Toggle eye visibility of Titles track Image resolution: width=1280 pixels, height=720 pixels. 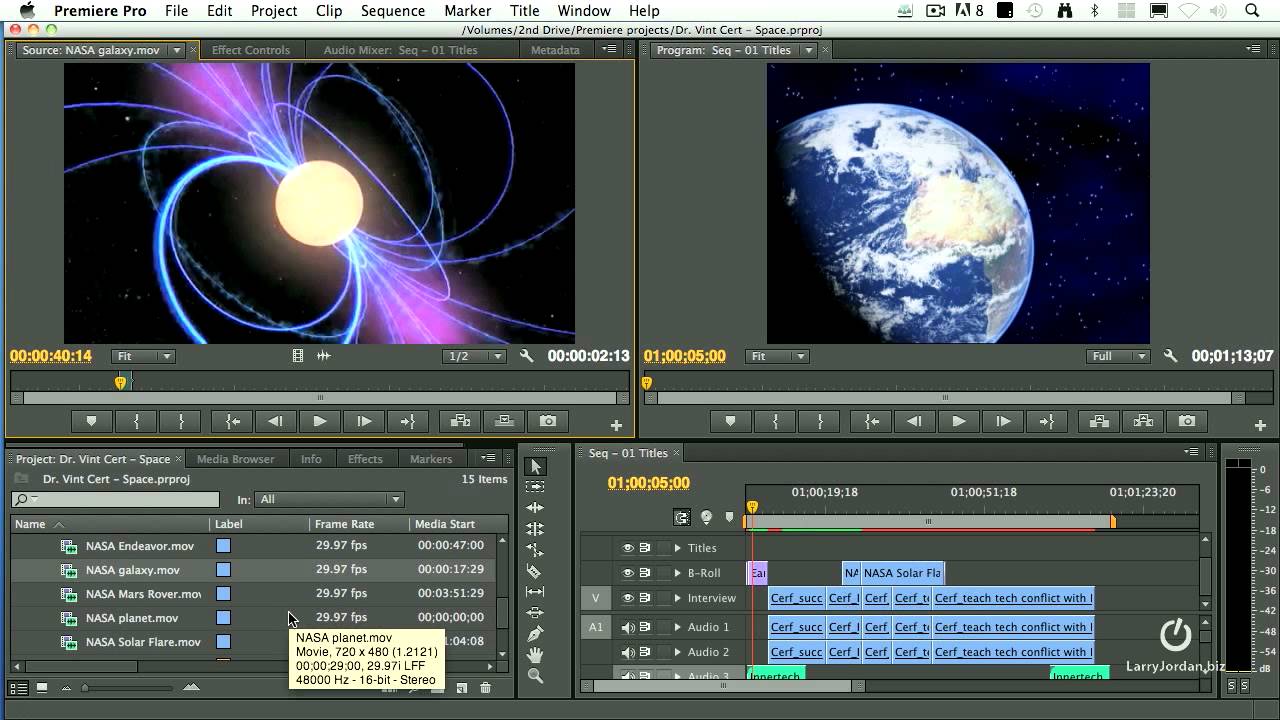[628, 548]
